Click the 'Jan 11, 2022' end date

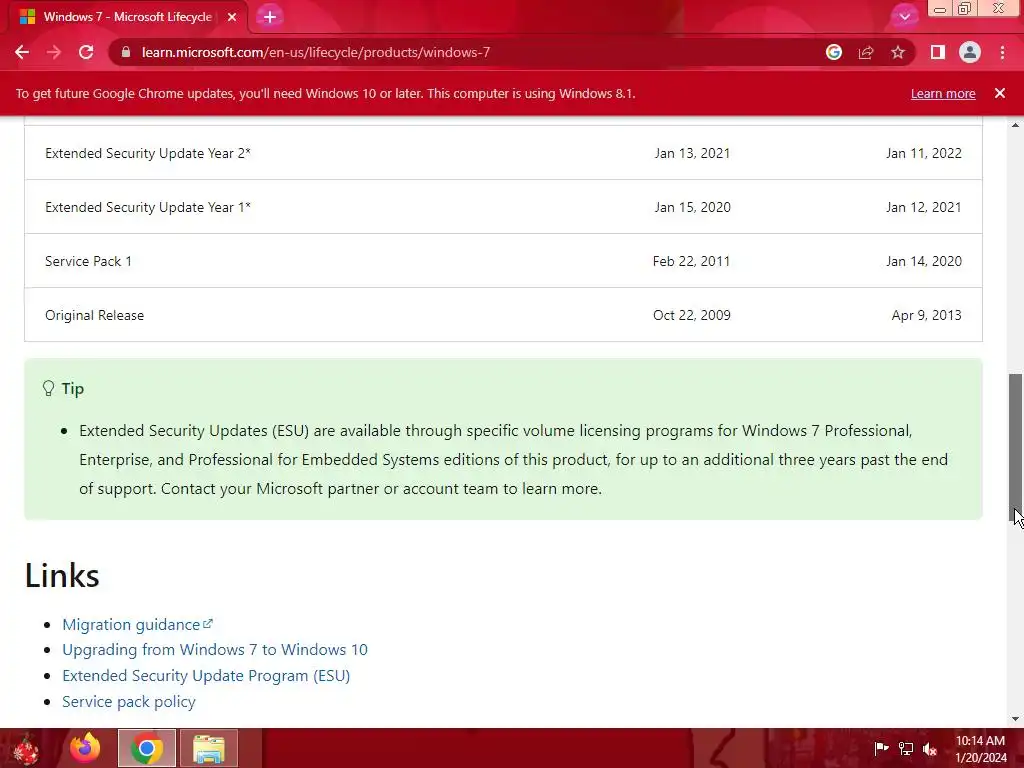923,153
